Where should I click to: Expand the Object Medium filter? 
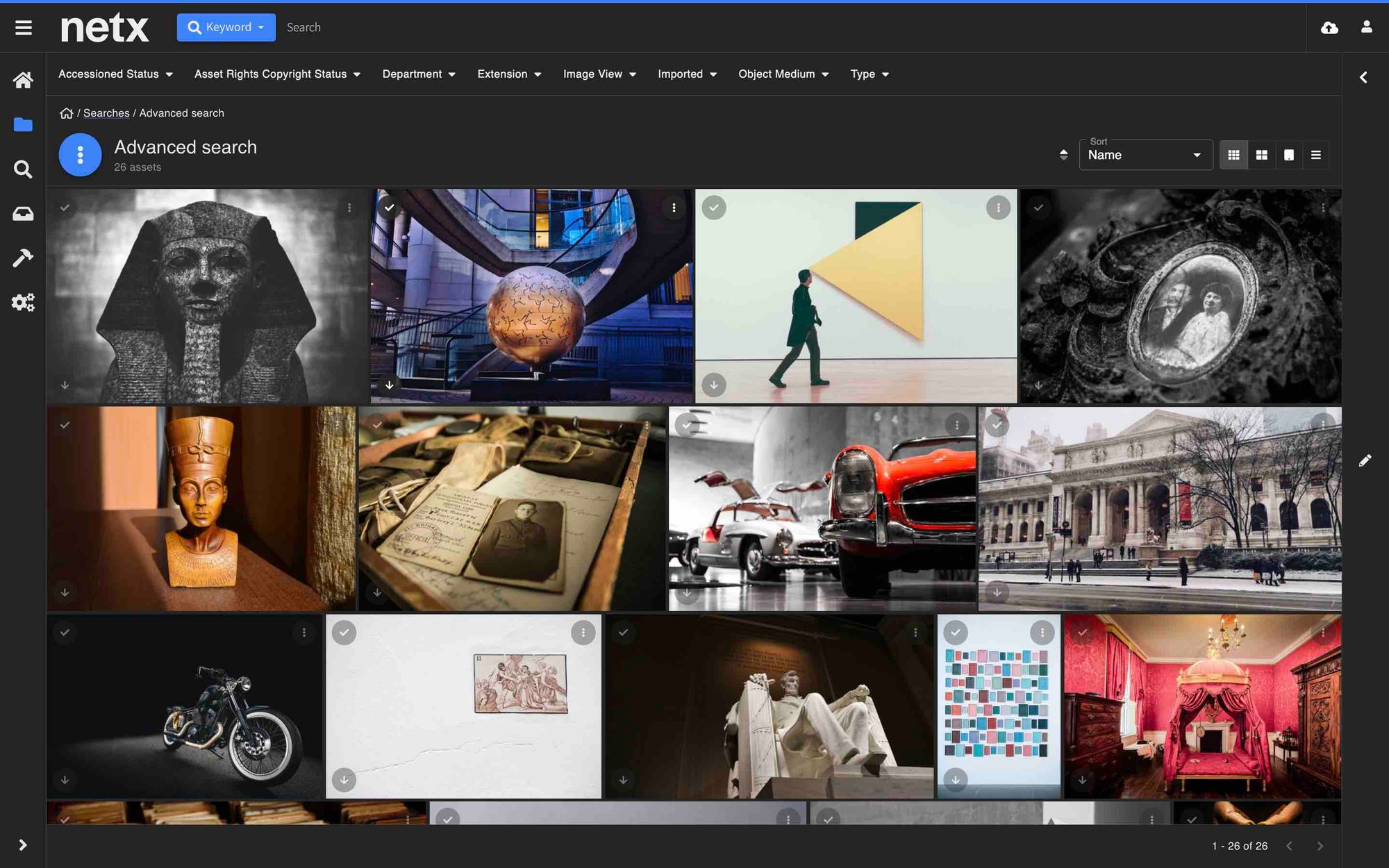[783, 74]
